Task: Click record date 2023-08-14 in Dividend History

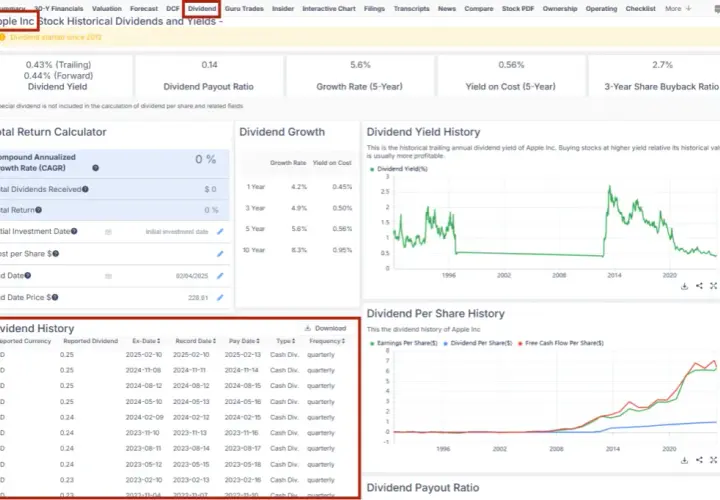Action: (191, 448)
